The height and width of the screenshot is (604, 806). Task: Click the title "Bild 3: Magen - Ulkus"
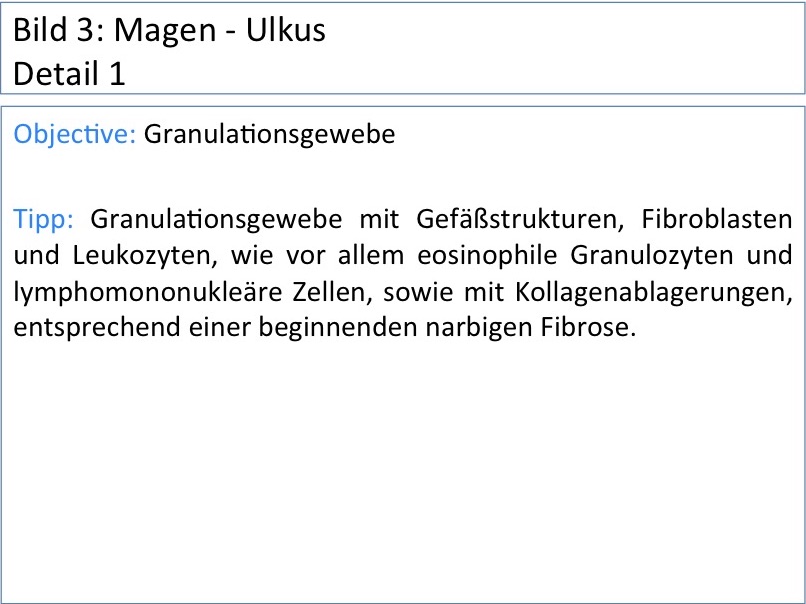pyautogui.click(x=169, y=31)
